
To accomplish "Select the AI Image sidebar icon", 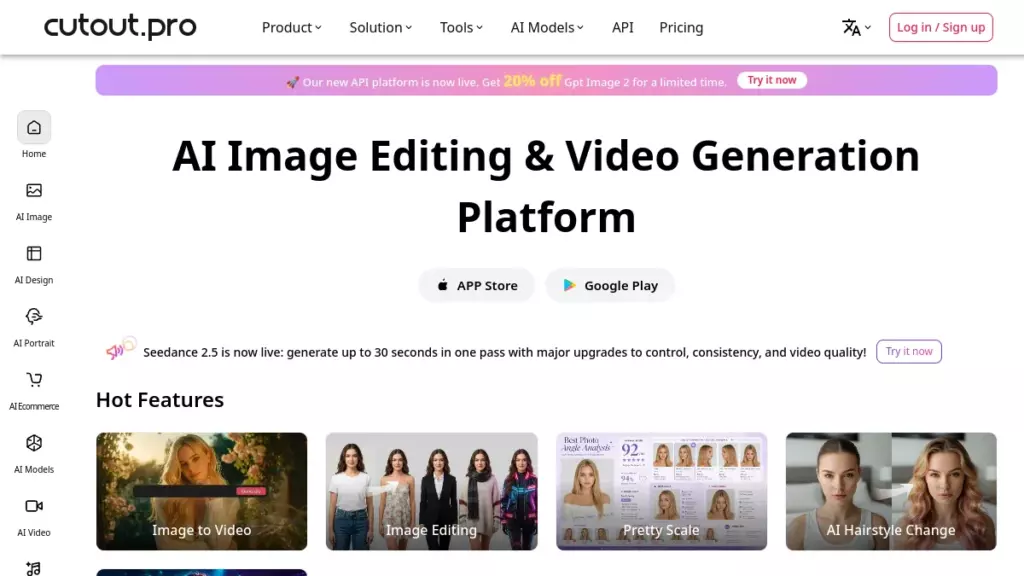I will pyautogui.click(x=34, y=190).
